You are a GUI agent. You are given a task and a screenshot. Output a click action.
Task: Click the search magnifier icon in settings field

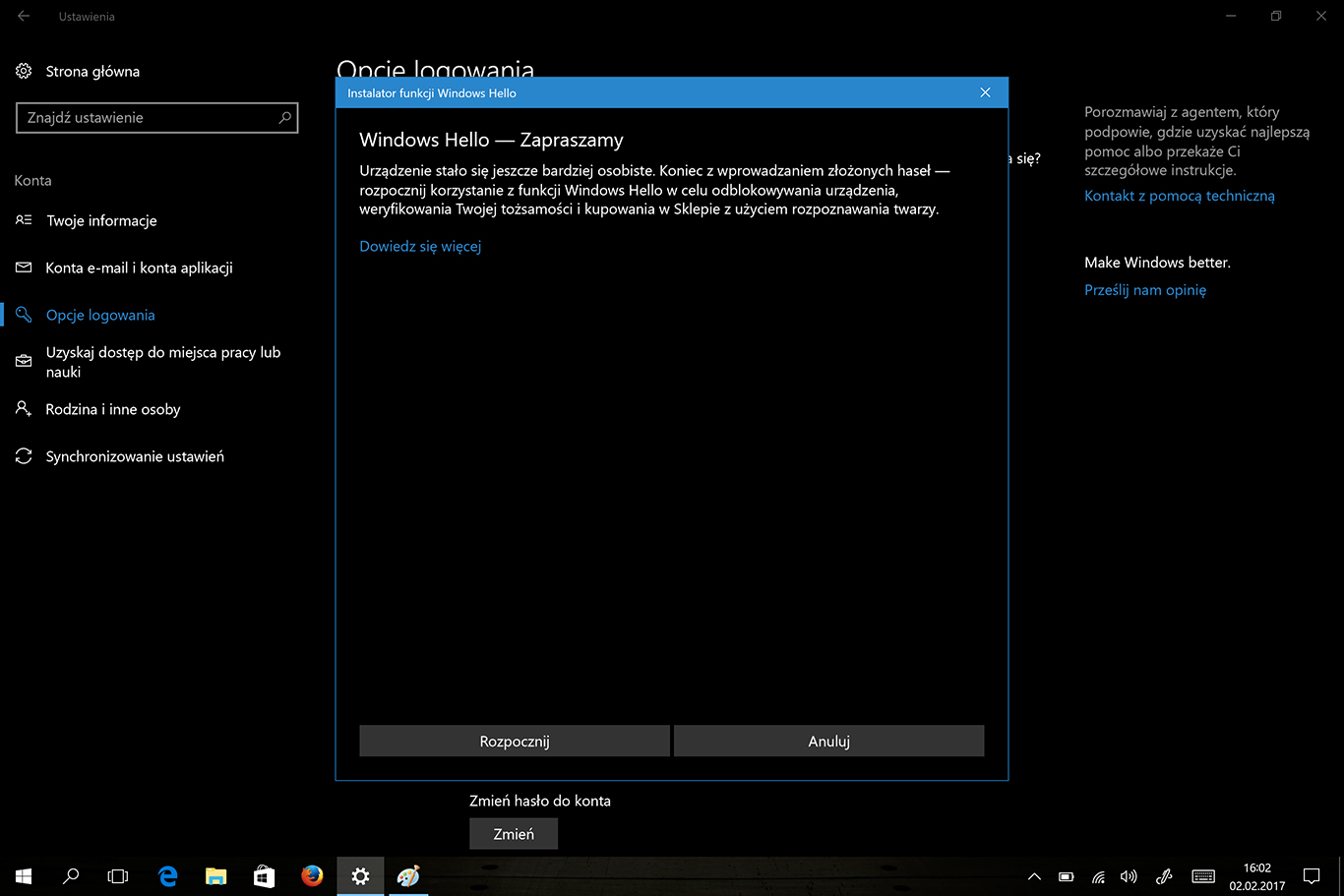click(284, 118)
